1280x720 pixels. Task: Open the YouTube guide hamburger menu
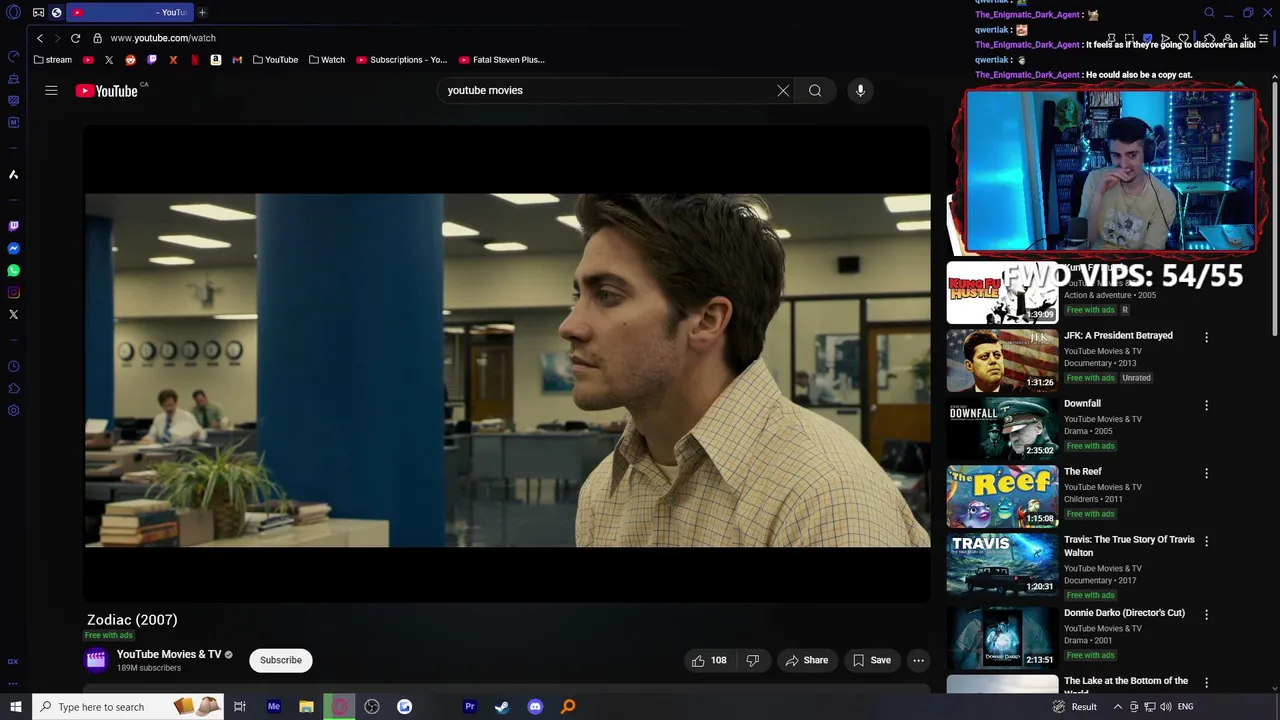51,90
